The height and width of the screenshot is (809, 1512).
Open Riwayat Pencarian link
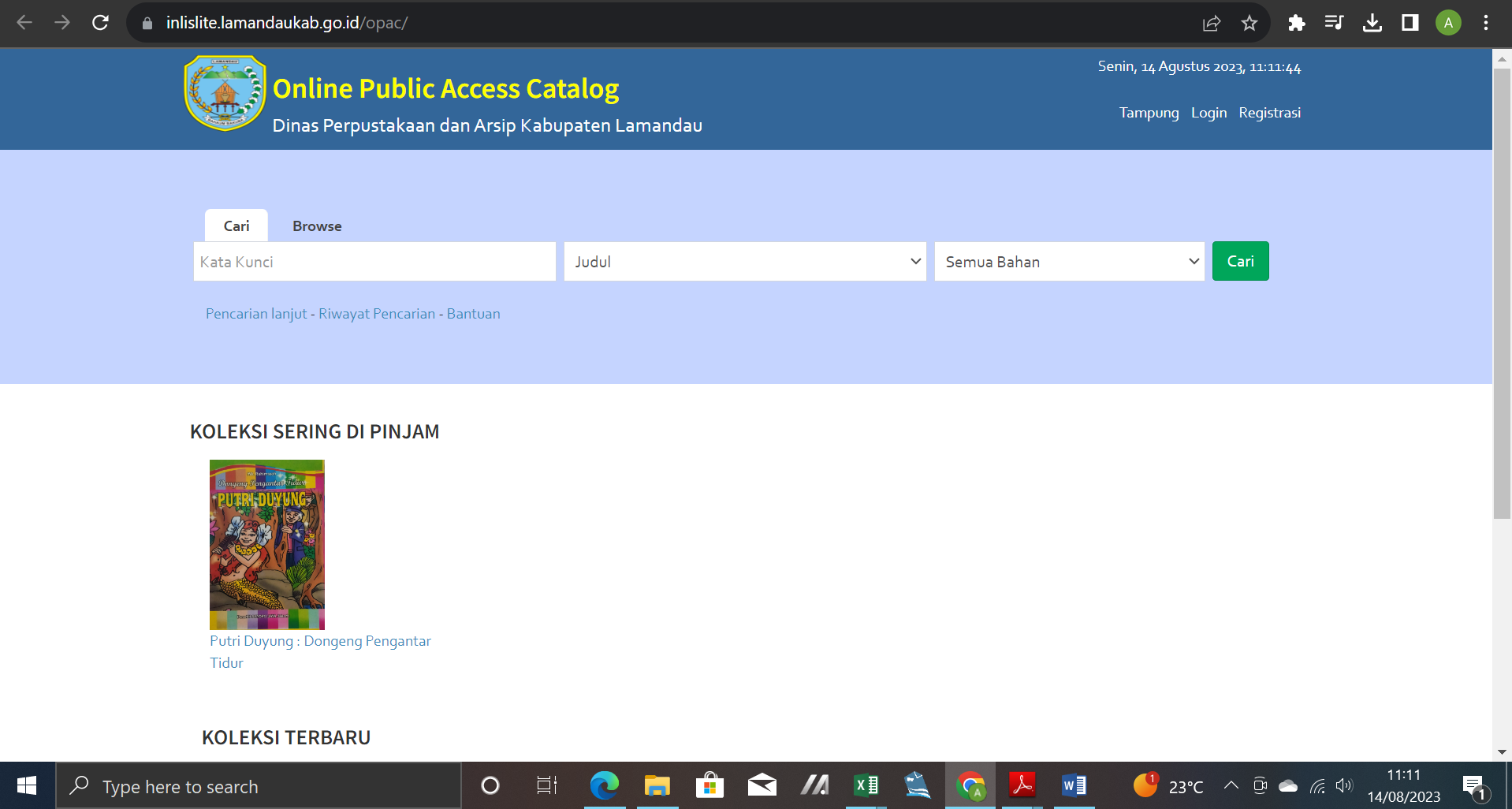[x=377, y=314]
